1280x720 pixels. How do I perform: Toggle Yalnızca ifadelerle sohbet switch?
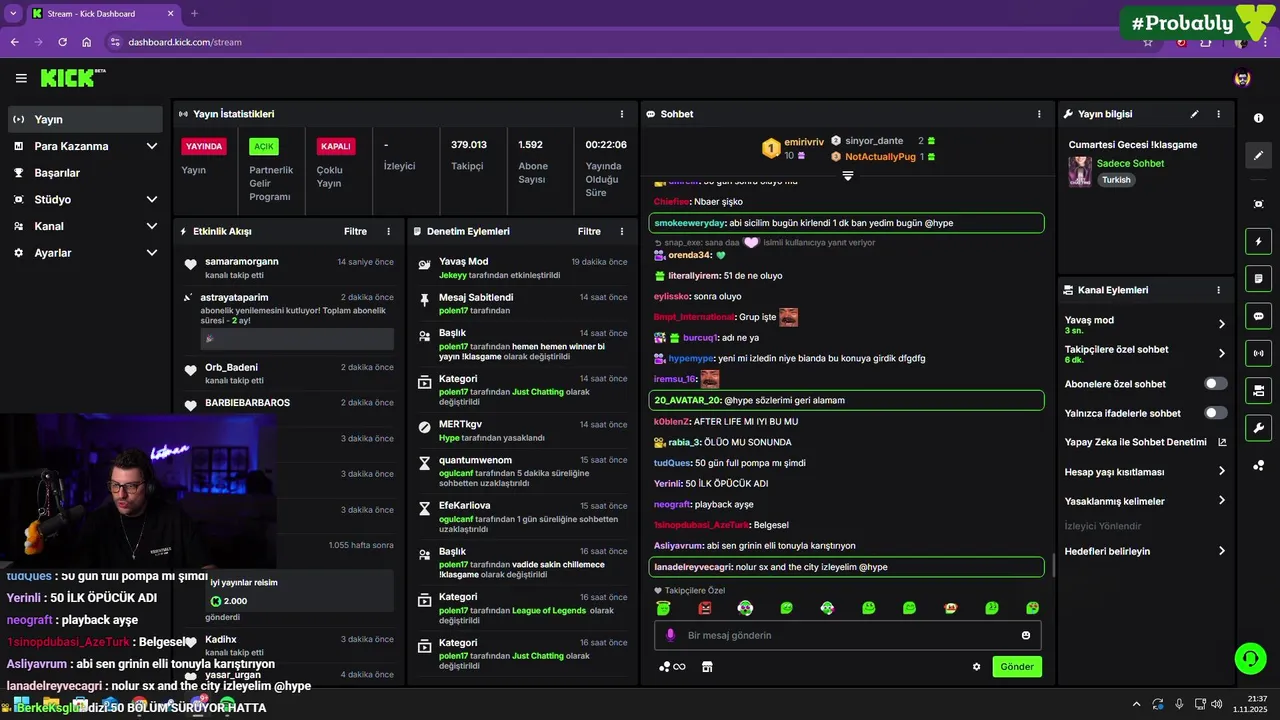1216,413
